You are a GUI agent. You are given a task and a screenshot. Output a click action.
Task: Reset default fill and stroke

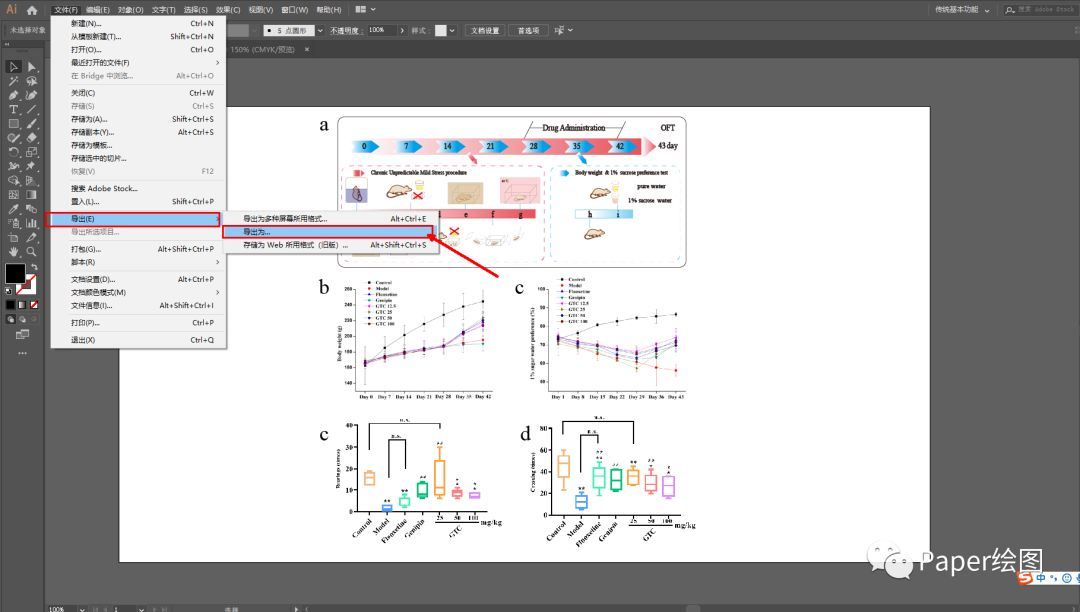(9, 291)
